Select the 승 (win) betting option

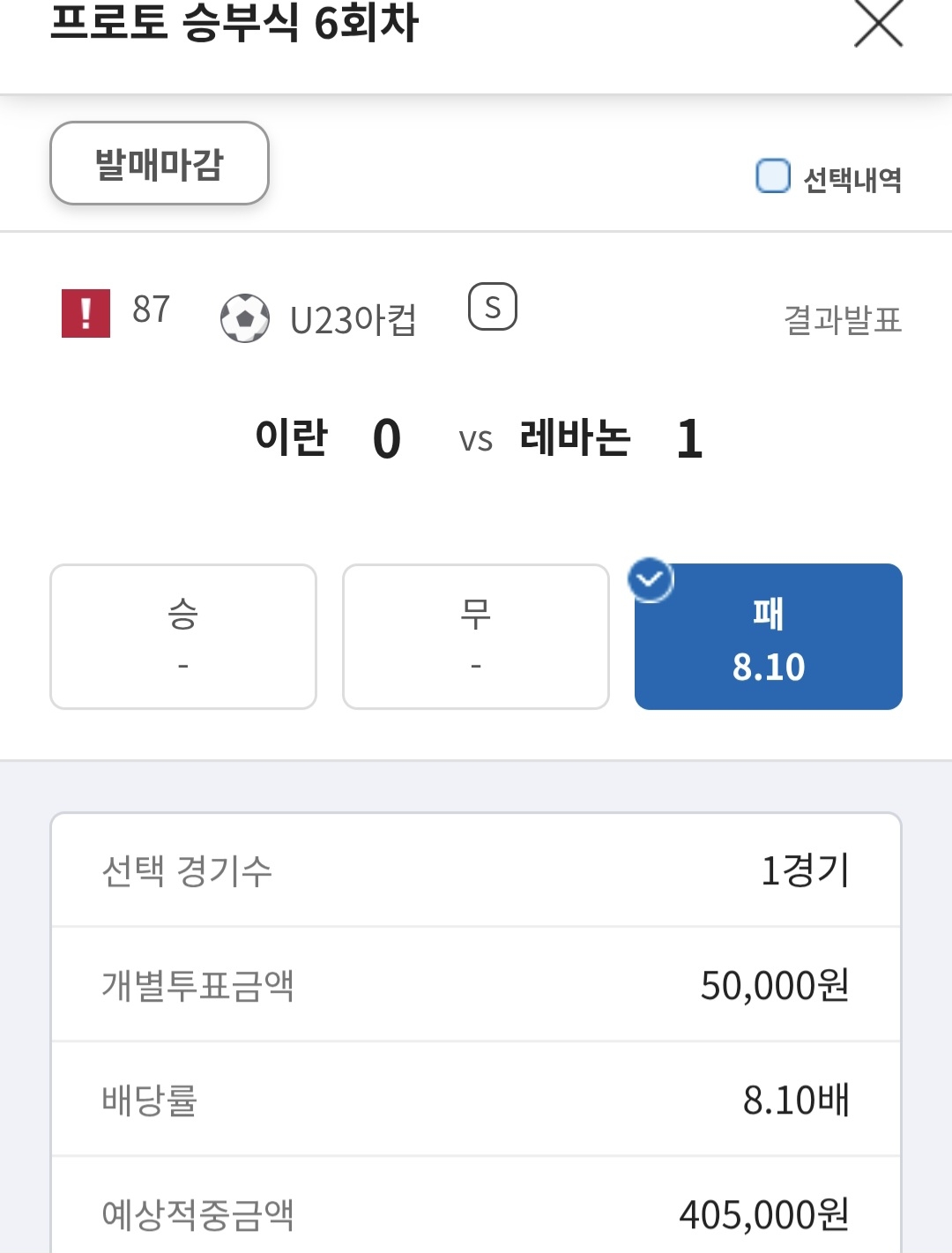tap(183, 636)
